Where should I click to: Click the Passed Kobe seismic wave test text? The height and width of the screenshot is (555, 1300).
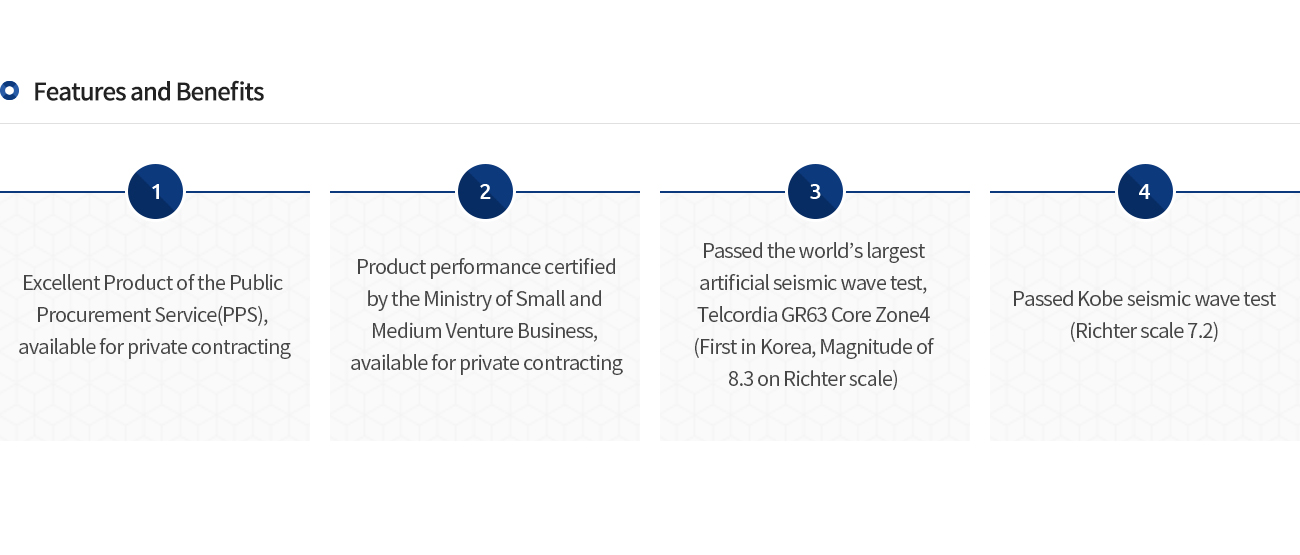pos(1144,299)
